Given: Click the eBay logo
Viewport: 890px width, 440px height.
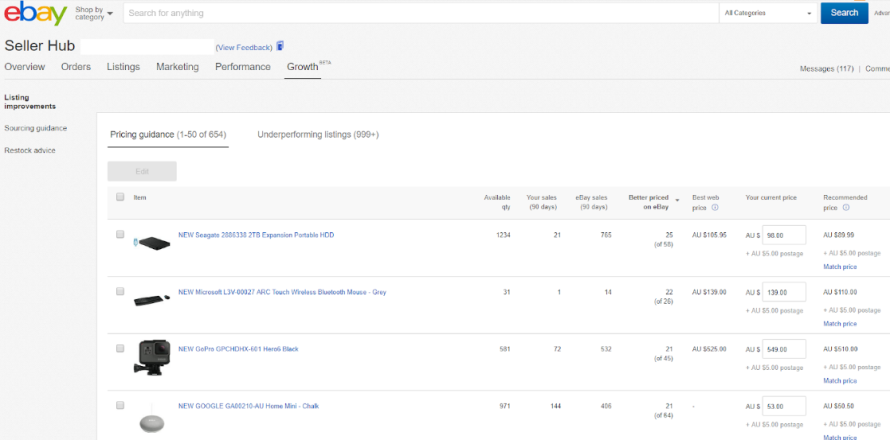Looking at the screenshot, I should 35,13.
